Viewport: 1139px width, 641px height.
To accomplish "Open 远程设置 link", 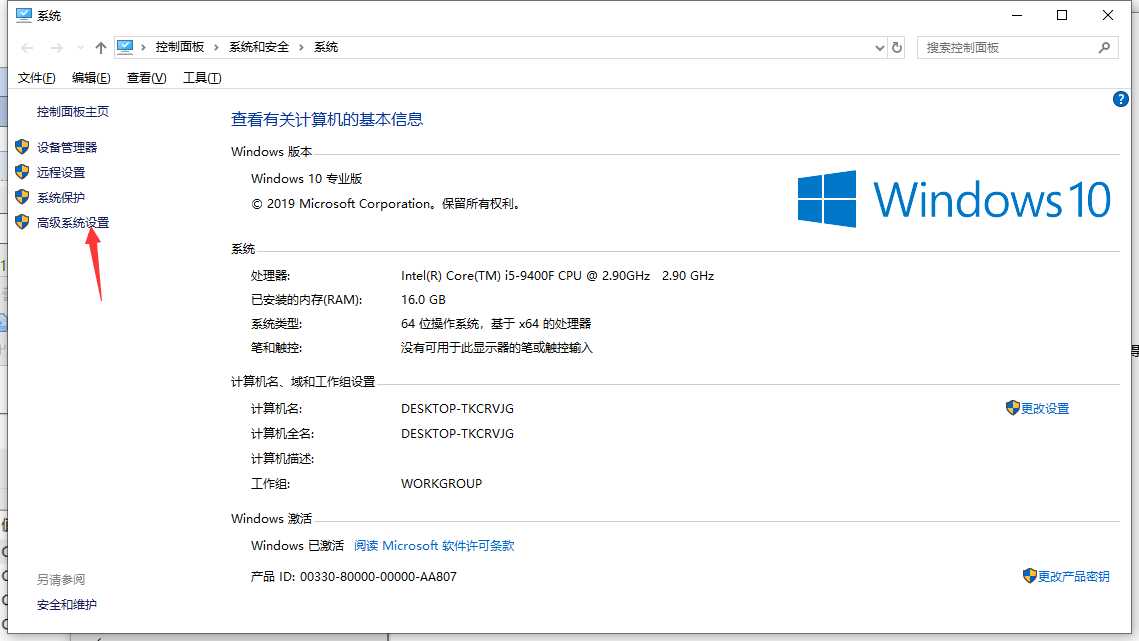I will tap(61, 172).
